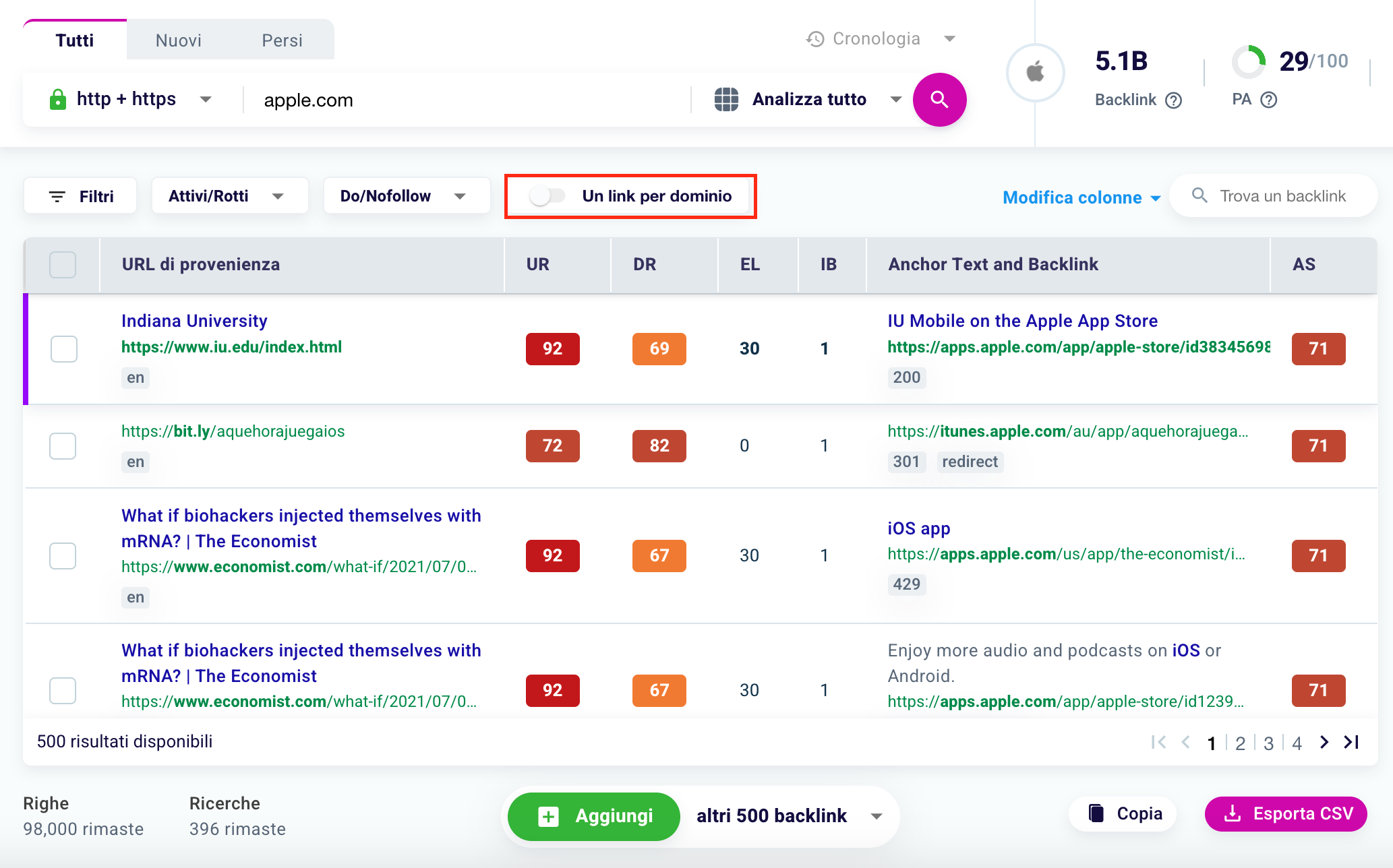Check the Economist row with iOS app anchor
Screen dimensions: 1393x868
[63, 556]
